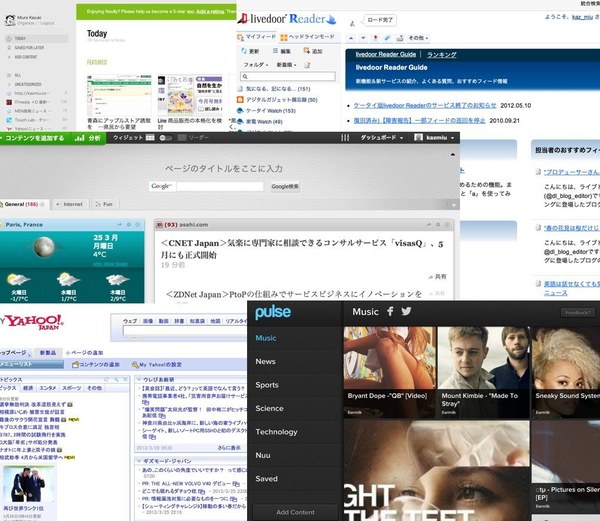The height and width of the screenshot is (521, 600).
Task: Click the 分析 chart icon in the green bar
Action: (89, 137)
